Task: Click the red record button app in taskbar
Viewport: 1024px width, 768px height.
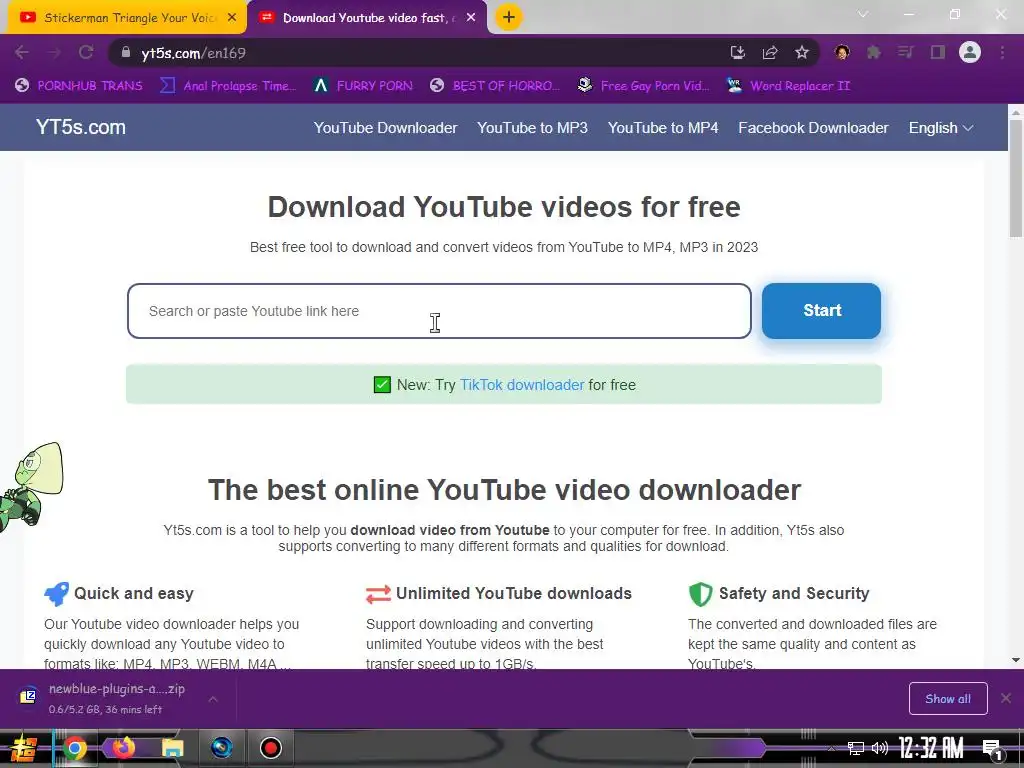Action: pyautogui.click(x=270, y=748)
